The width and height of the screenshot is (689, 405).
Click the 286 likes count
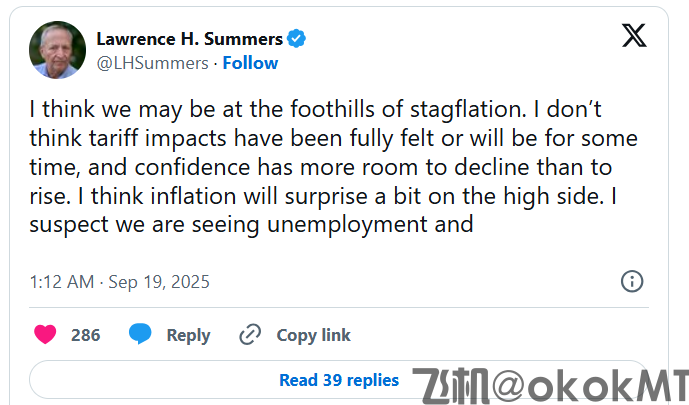[x=86, y=335]
